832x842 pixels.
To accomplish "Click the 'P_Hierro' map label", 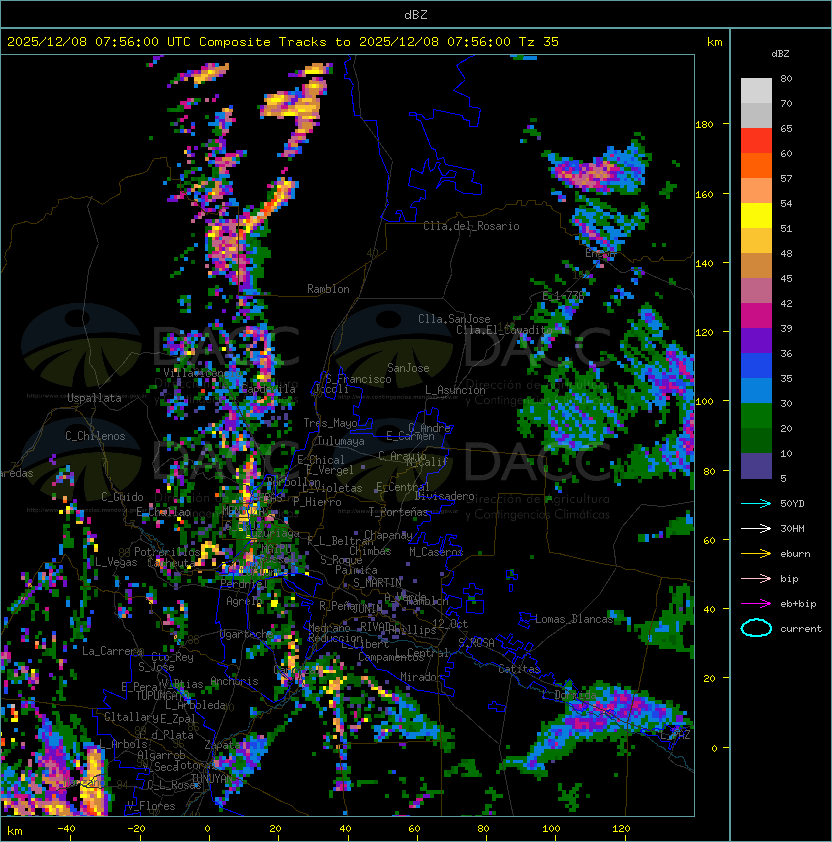I will click(x=317, y=502).
